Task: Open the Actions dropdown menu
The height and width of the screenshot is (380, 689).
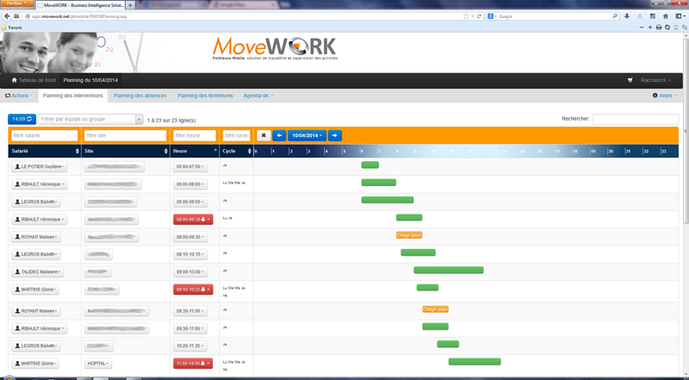Action: [18, 96]
